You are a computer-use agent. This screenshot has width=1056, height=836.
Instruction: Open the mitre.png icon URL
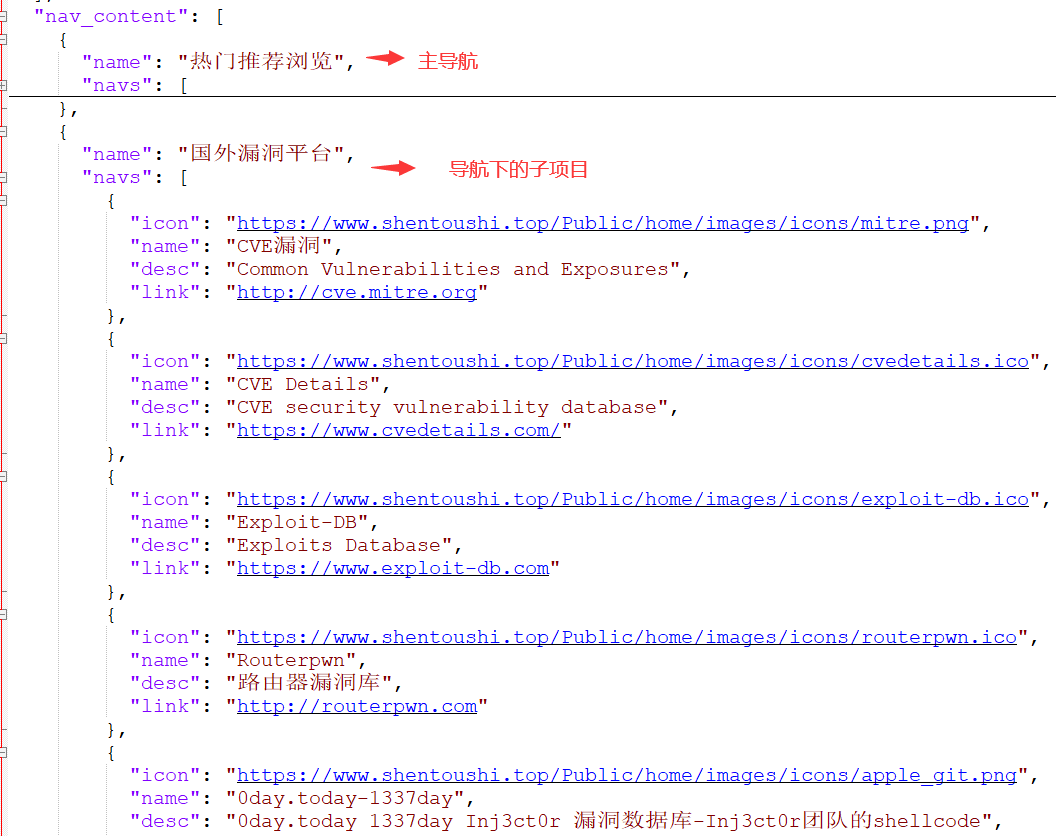[x=603, y=224]
